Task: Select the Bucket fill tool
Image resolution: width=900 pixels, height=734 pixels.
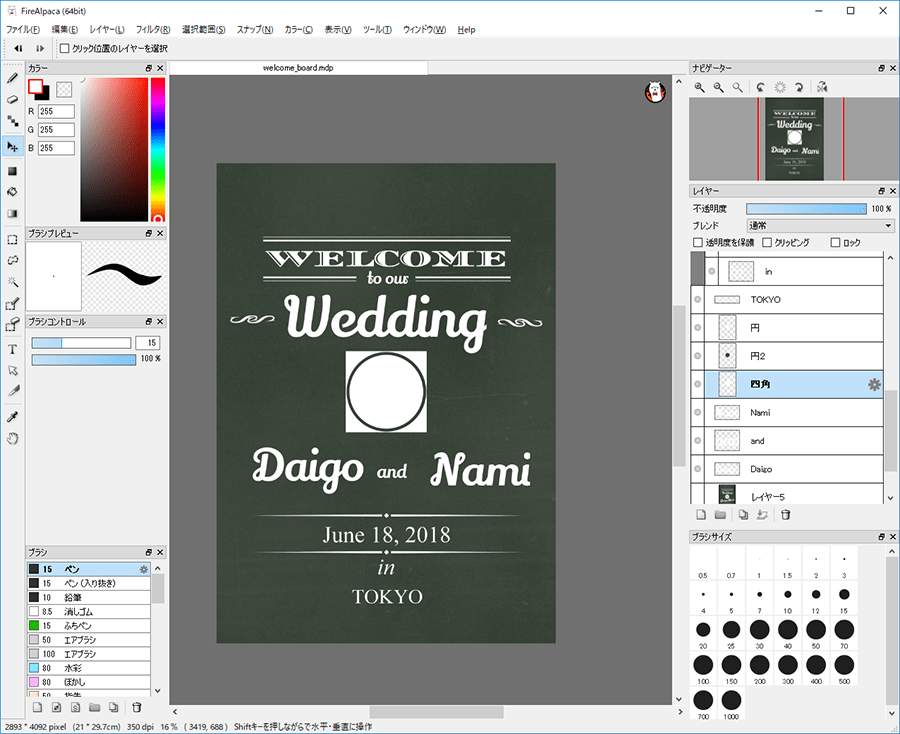Action: point(13,192)
